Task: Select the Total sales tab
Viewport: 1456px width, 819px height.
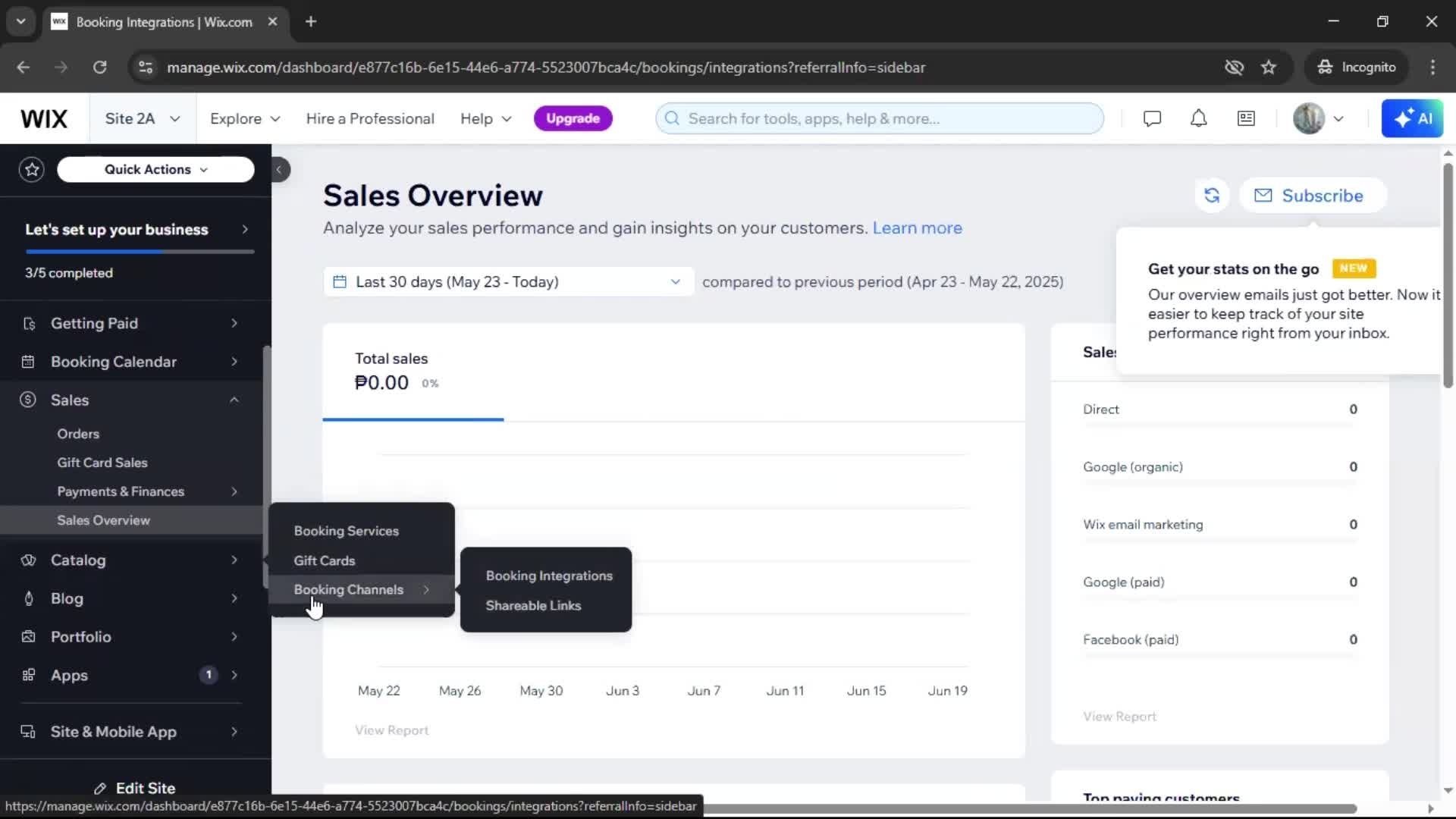Action: point(413,372)
